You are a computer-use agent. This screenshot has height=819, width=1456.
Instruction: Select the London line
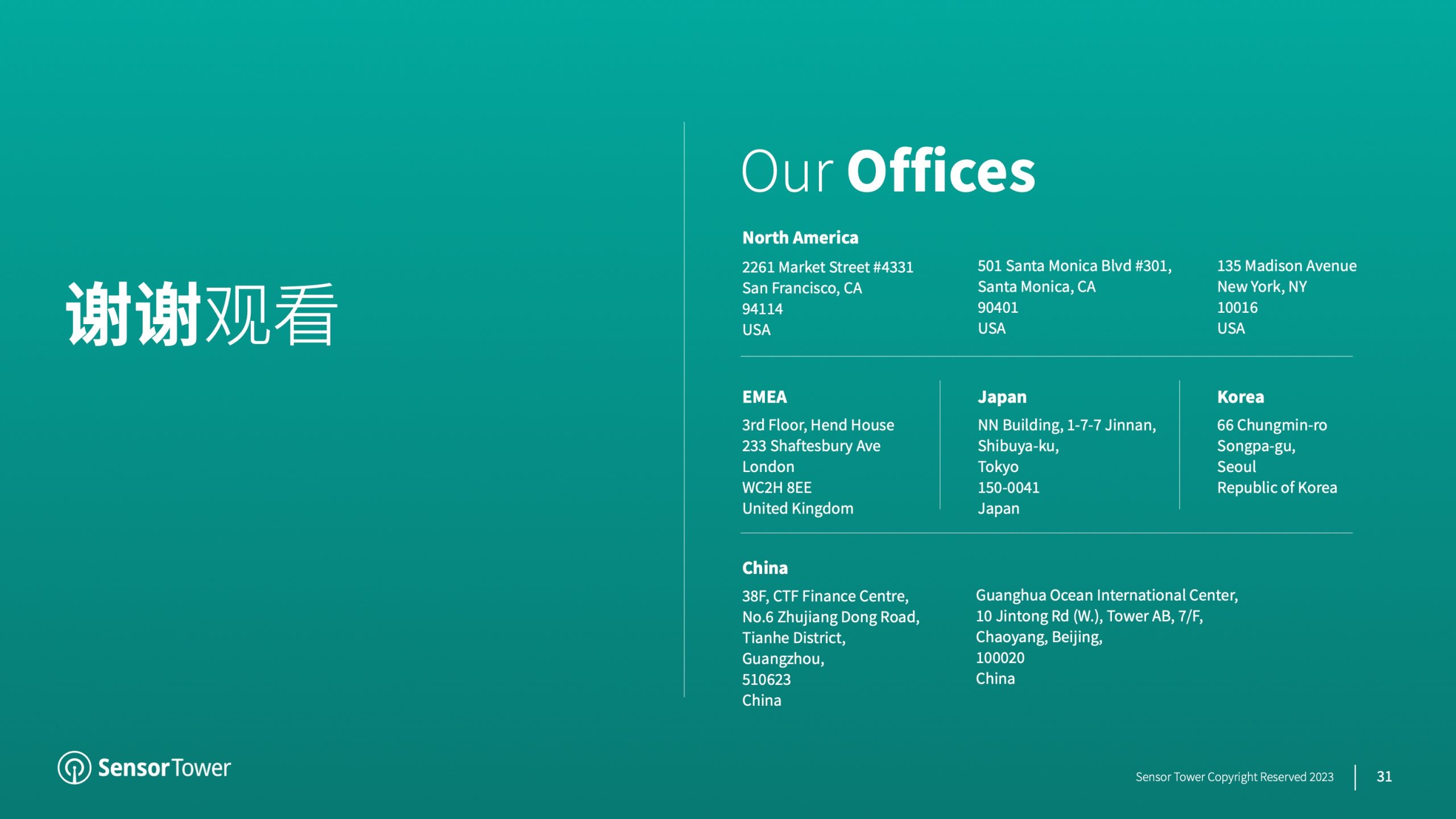768,466
